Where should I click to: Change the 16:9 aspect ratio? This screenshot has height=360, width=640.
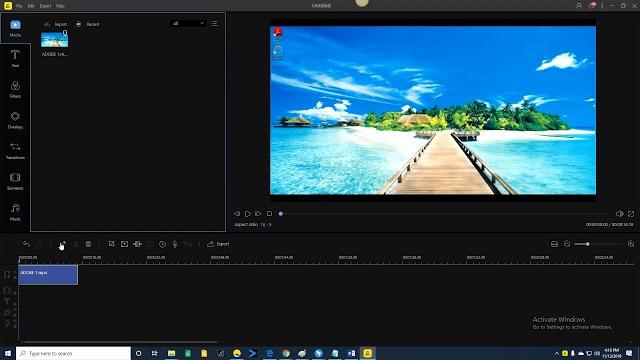tap(266, 224)
